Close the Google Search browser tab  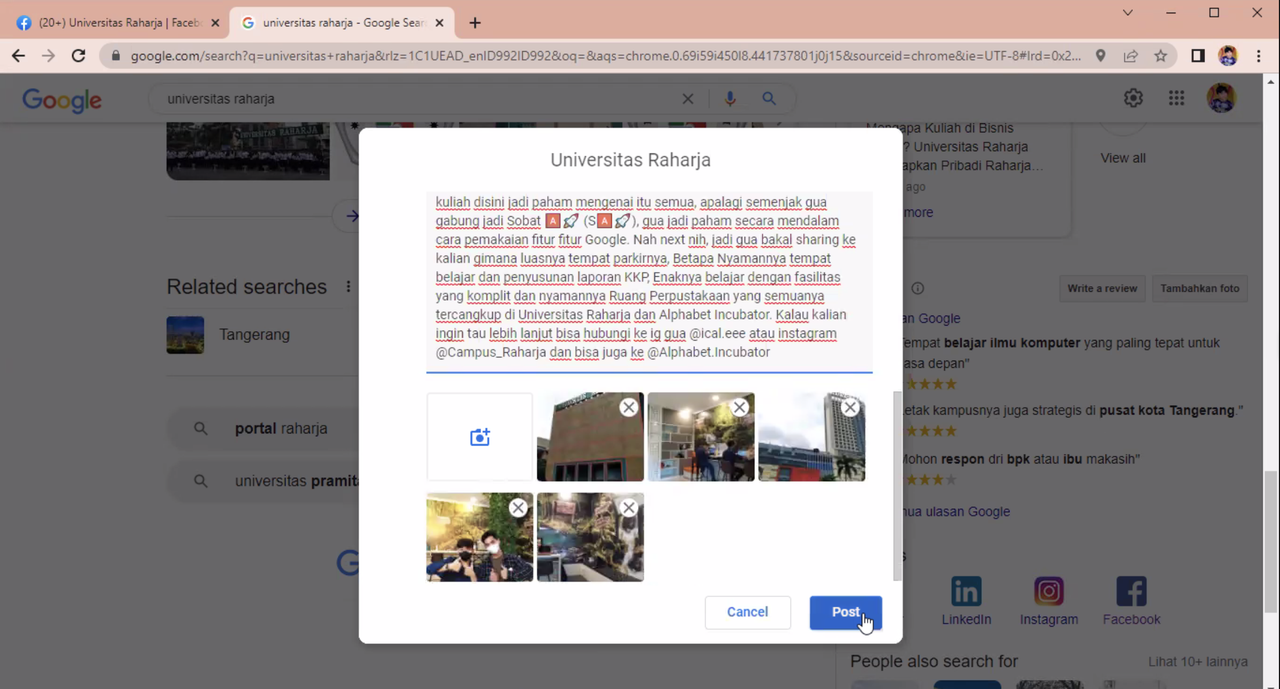437,23
